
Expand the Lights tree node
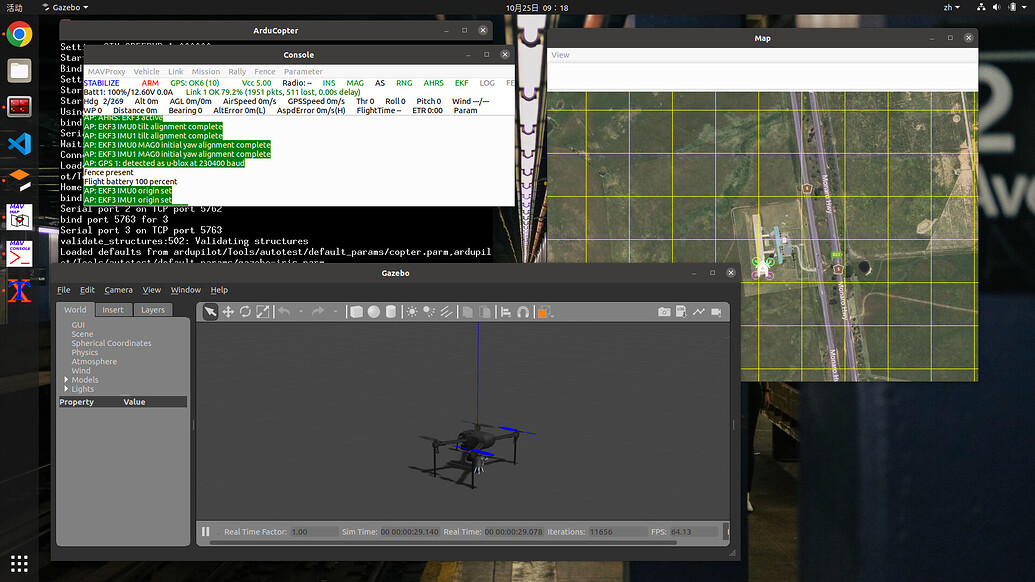pyautogui.click(x=66, y=389)
